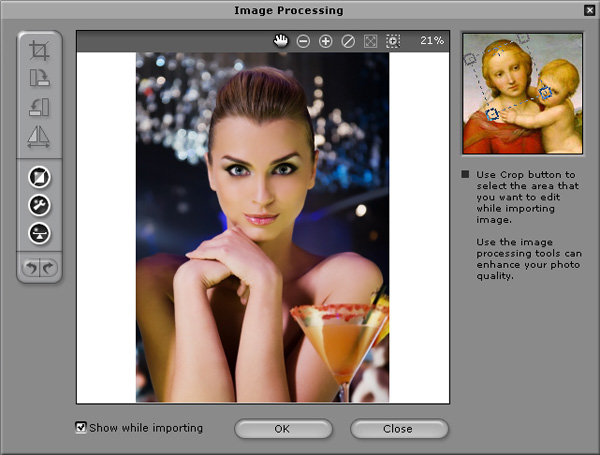Click the rotate clockwise icon below Crop
Screen dimensions: 600x455
point(40,77)
